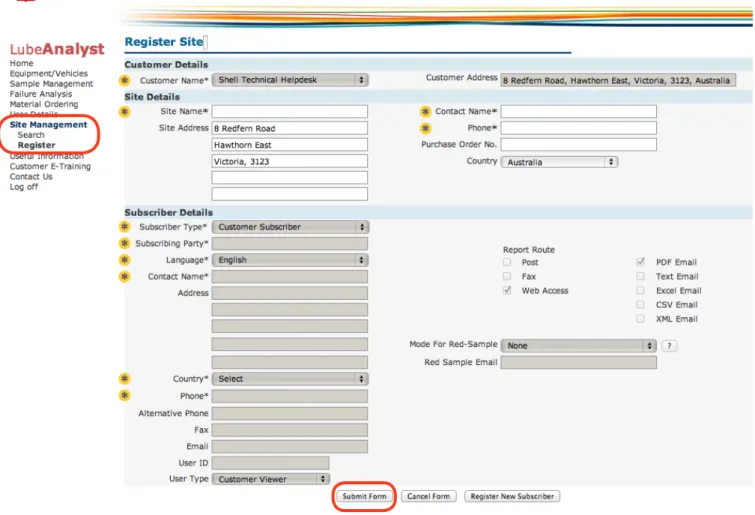
Task: Open Site Management in the sidebar
Action: tap(49, 125)
